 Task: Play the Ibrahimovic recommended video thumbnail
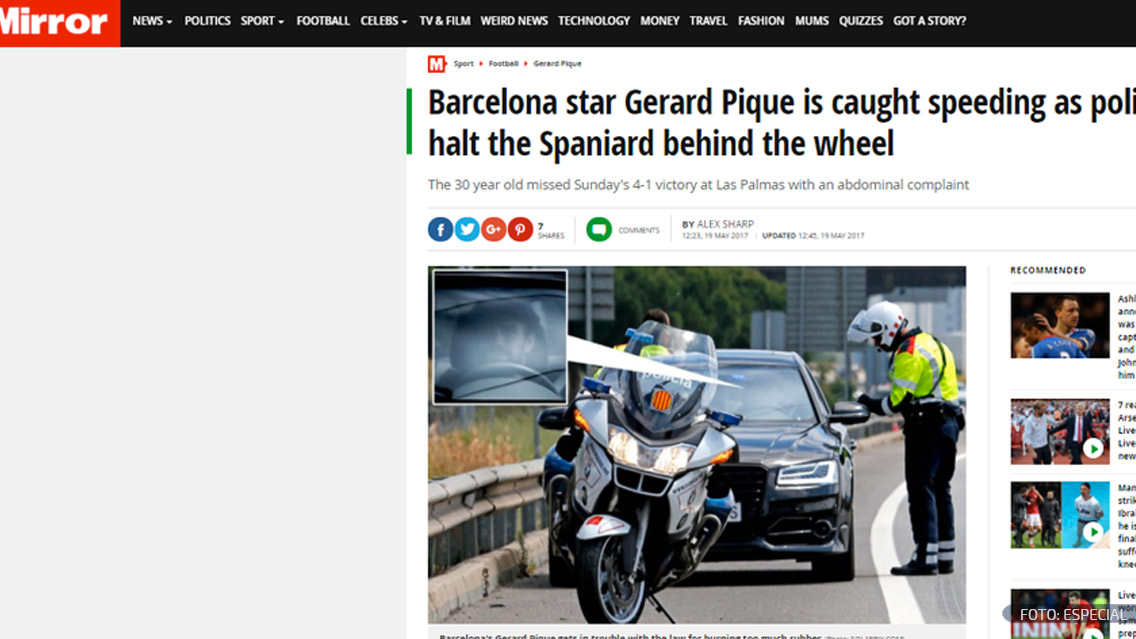point(1060,515)
